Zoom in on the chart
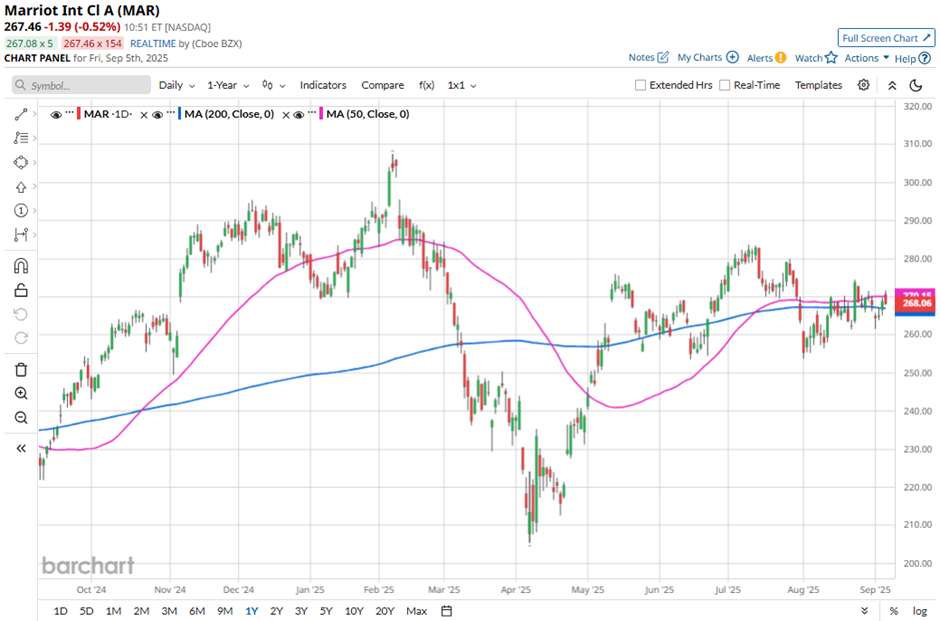The width and height of the screenshot is (940, 621). pos(21,393)
